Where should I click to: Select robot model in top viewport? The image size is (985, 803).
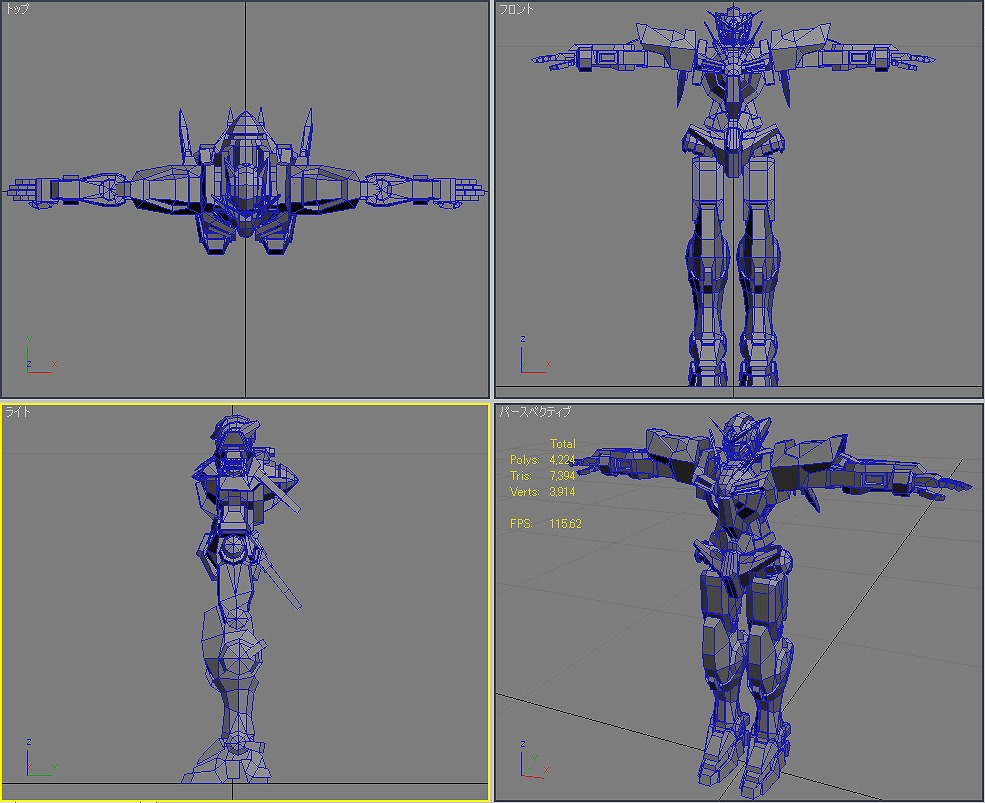coord(245,182)
